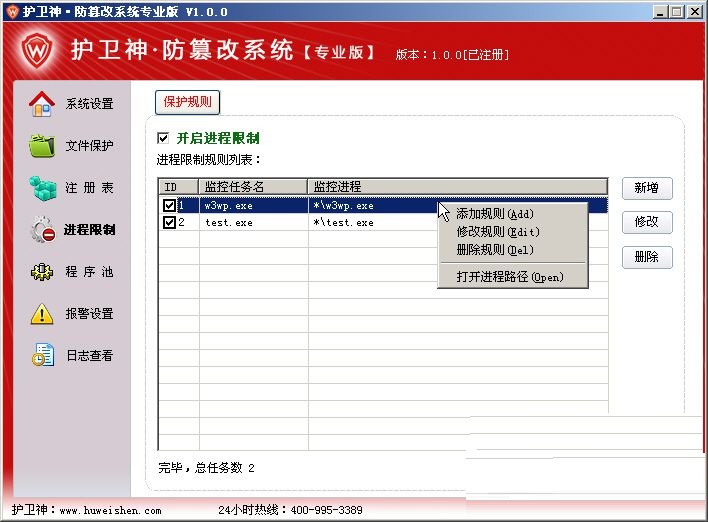This screenshot has height=522, width=708.
Task: Click the house icon for 系统设置
Action: point(41,103)
